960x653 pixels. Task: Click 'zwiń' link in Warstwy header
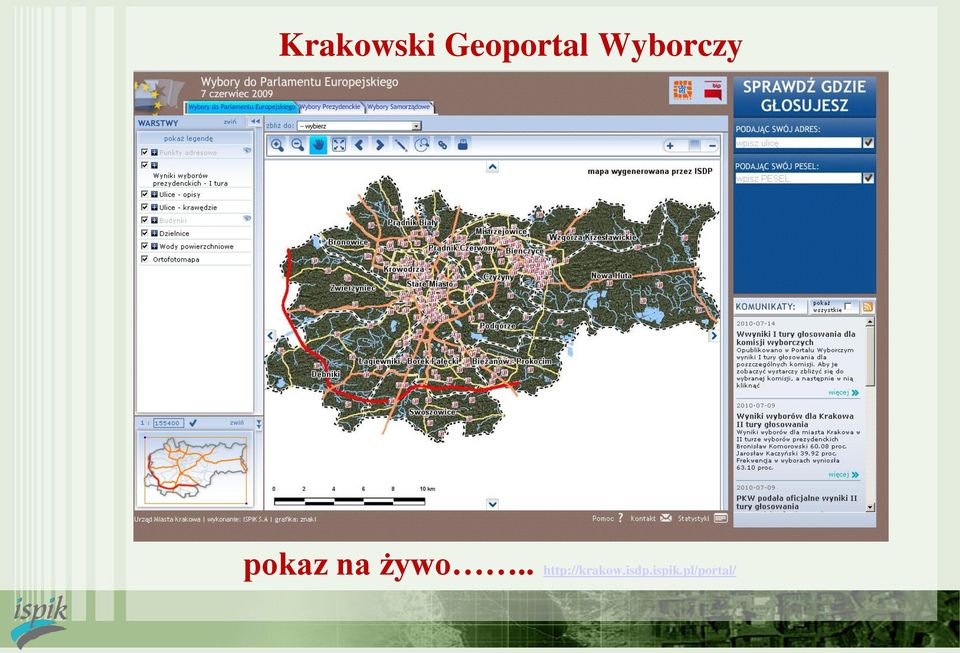[230, 122]
